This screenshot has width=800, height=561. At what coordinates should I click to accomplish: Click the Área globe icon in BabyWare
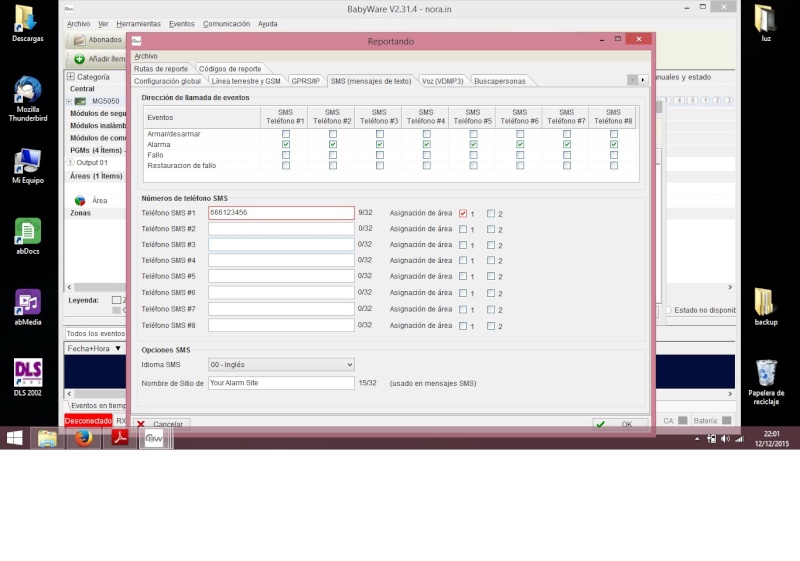pos(80,200)
